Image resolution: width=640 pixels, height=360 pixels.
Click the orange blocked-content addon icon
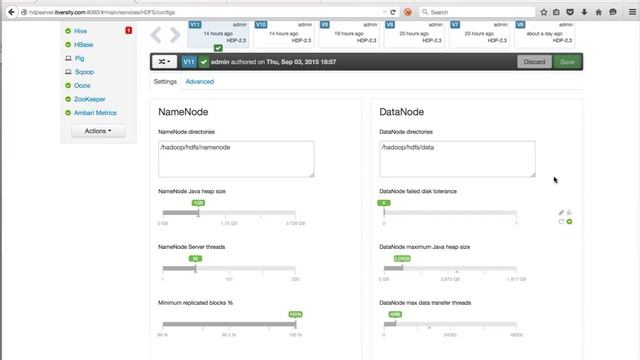[x=407, y=12]
